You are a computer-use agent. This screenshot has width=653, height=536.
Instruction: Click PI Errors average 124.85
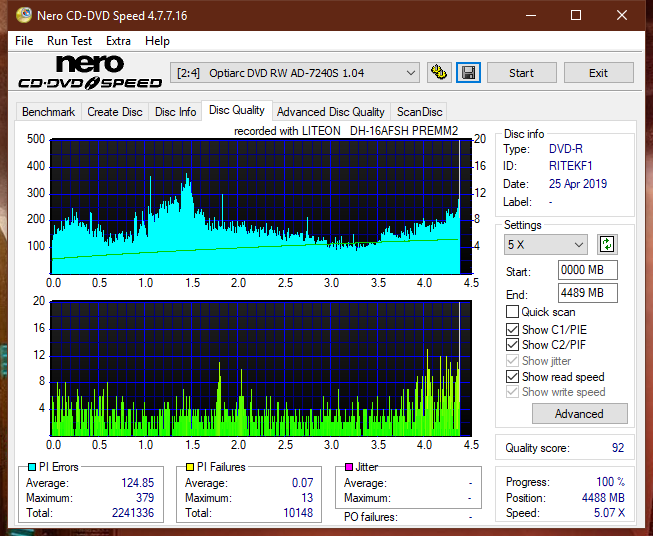(137, 483)
